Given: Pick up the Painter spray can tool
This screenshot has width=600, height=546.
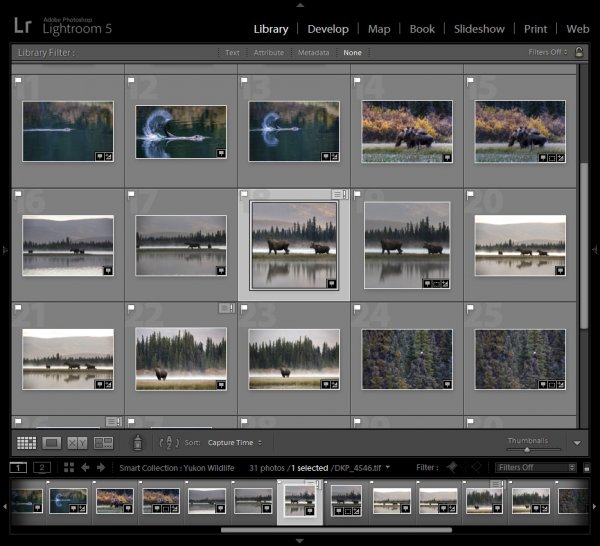Looking at the screenshot, I should [x=138, y=443].
